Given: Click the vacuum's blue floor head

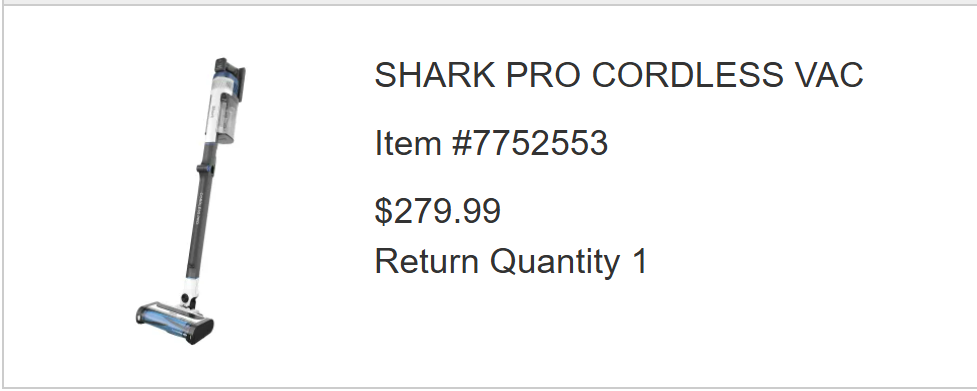Looking at the screenshot, I should pyautogui.click(x=174, y=322).
